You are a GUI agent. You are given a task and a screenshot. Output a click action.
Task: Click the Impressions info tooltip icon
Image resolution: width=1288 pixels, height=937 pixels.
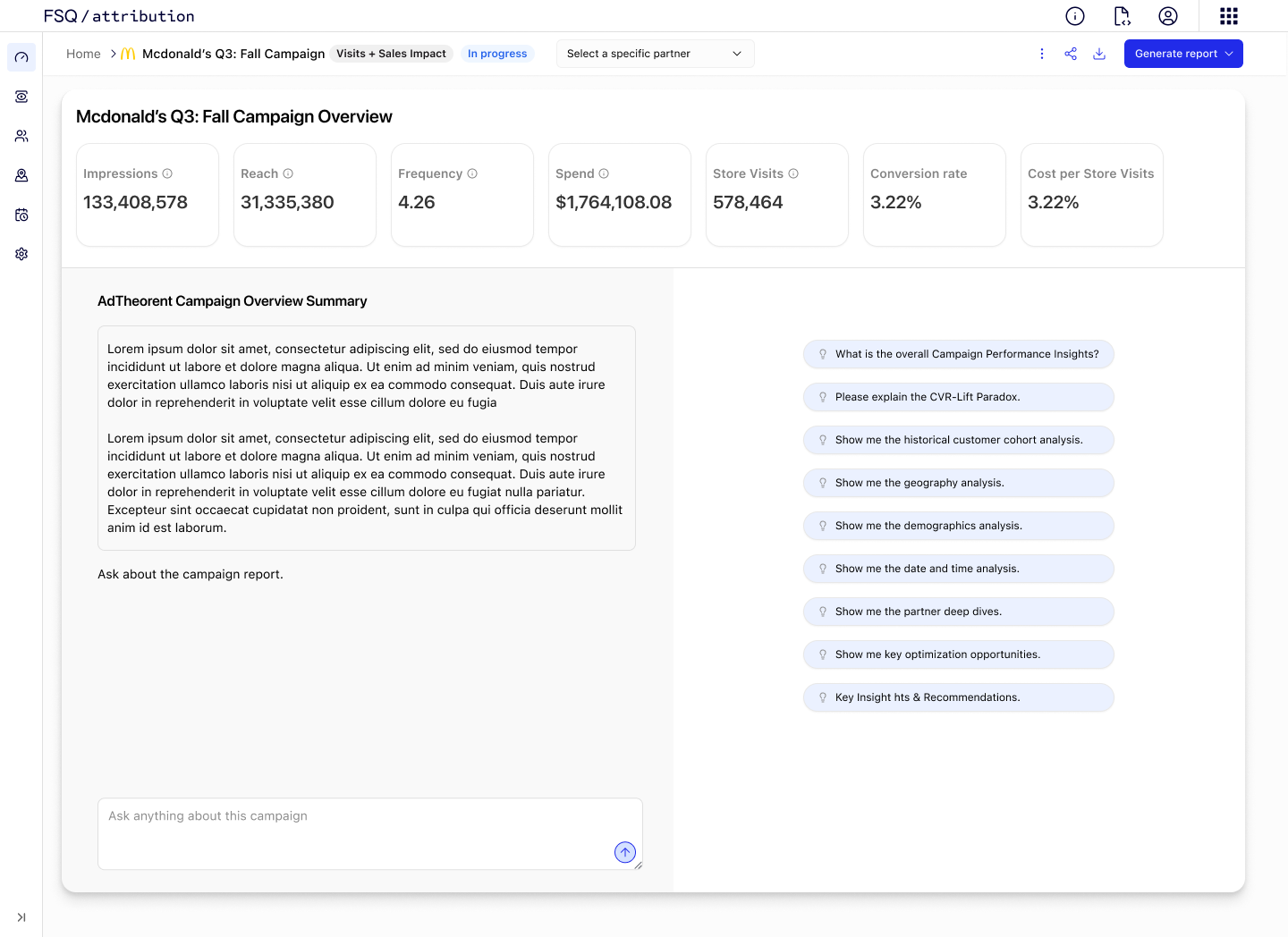[167, 173]
